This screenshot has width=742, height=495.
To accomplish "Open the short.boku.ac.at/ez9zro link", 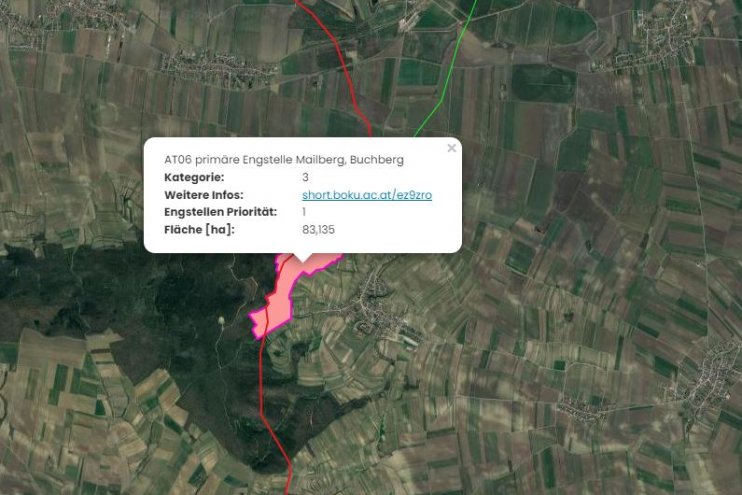I will tap(367, 195).
